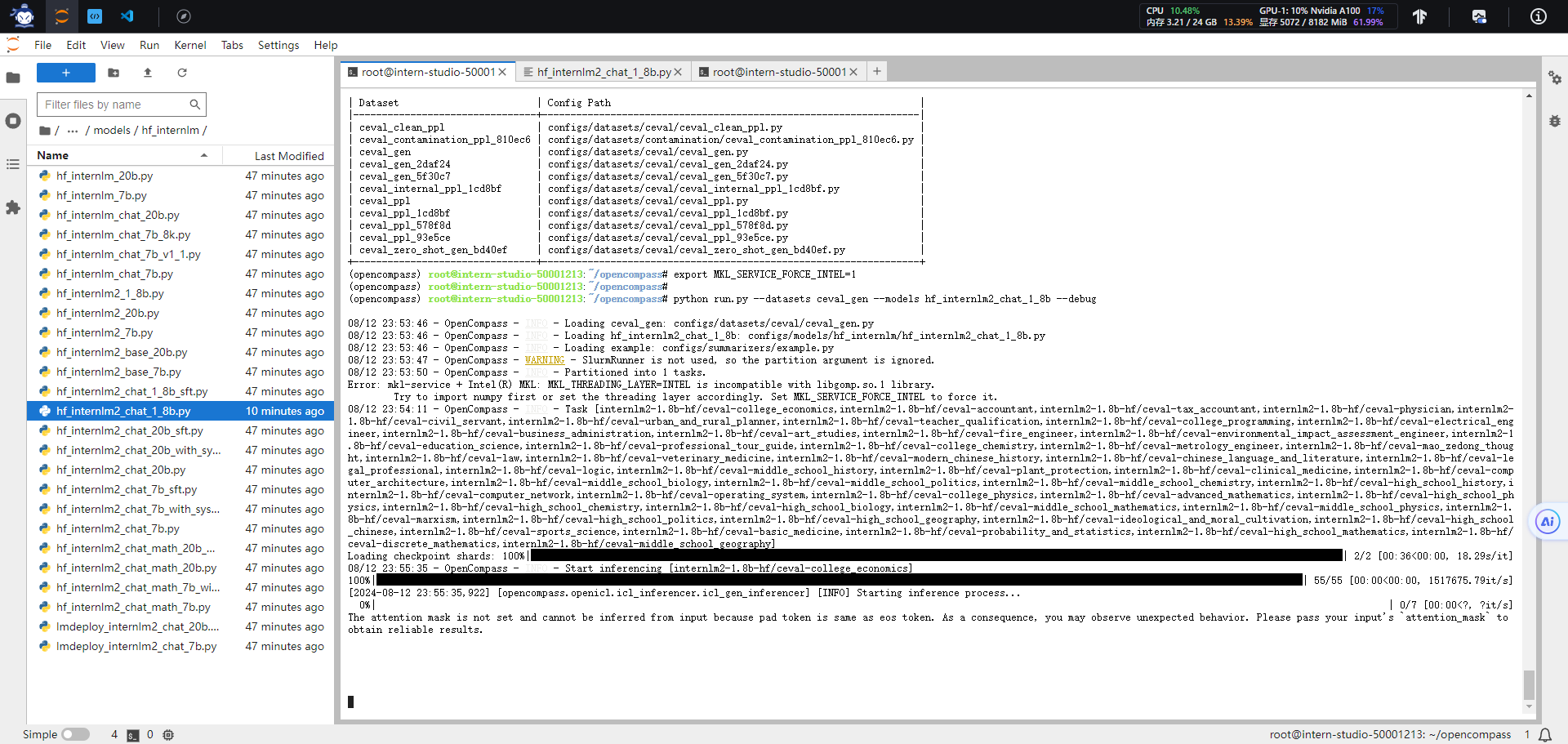Open the Settings menu
The image size is (1568, 744).
(x=278, y=45)
